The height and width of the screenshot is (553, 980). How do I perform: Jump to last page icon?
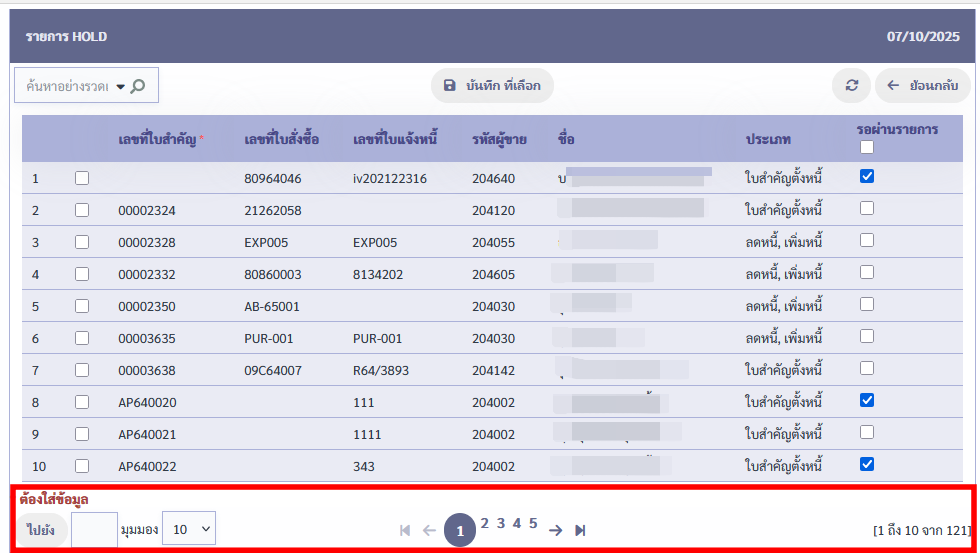(x=580, y=530)
